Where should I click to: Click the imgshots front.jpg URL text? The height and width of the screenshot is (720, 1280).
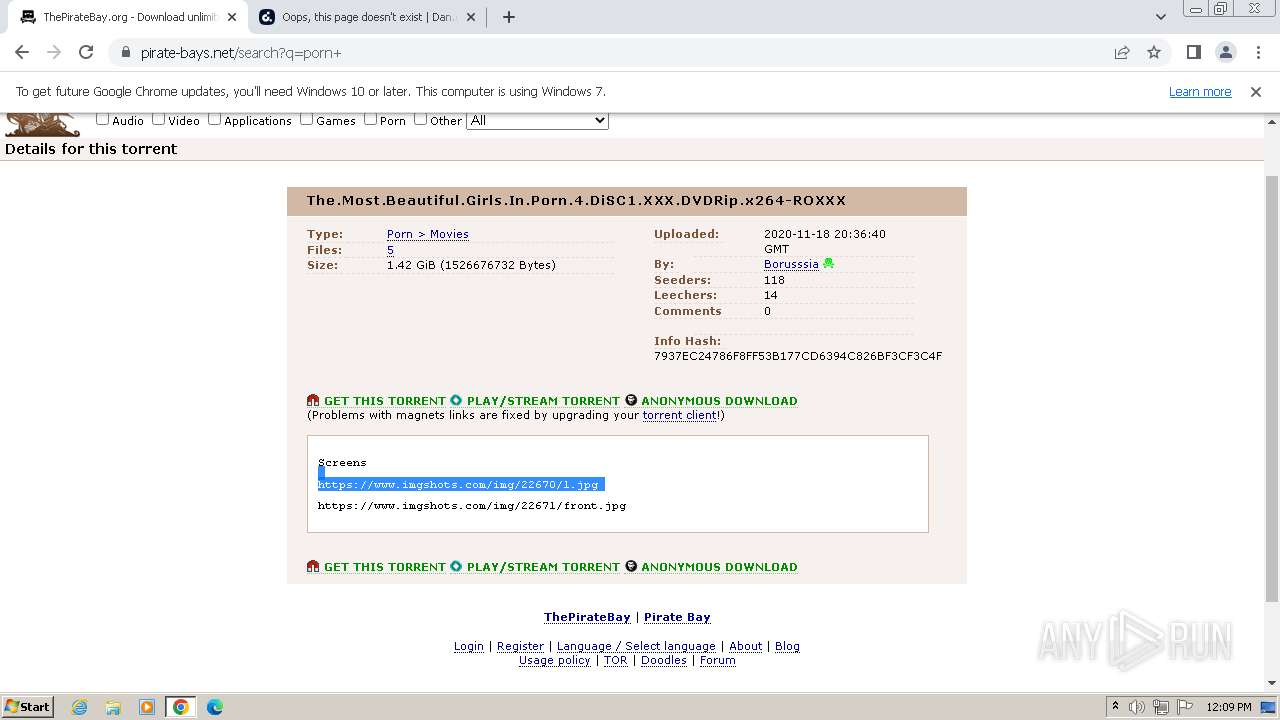click(472, 506)
